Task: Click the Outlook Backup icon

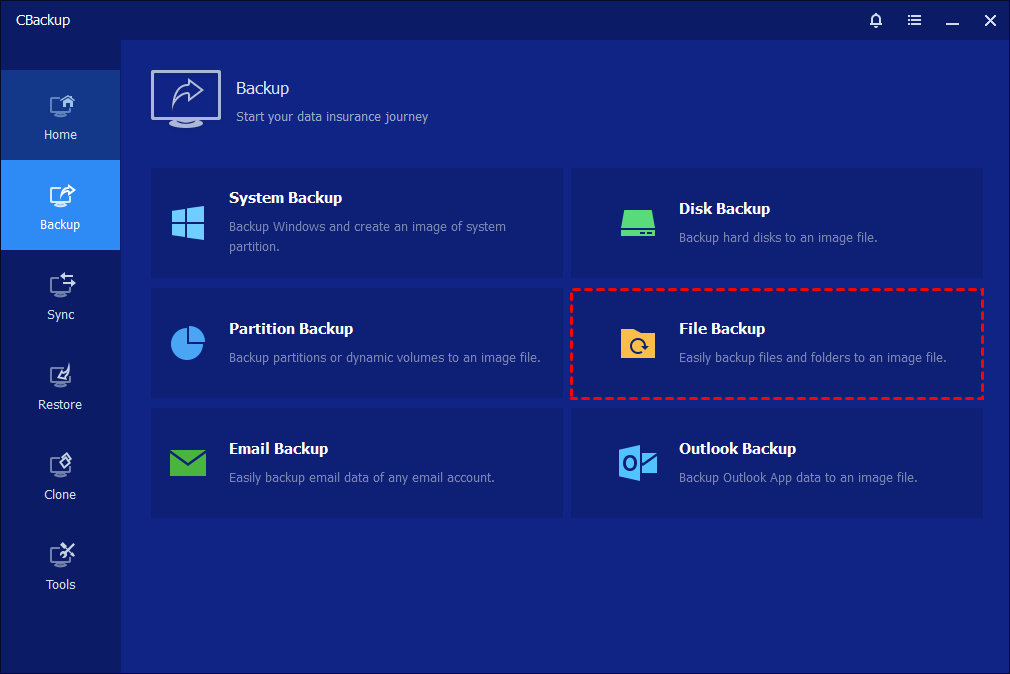Action: (637, 462)
